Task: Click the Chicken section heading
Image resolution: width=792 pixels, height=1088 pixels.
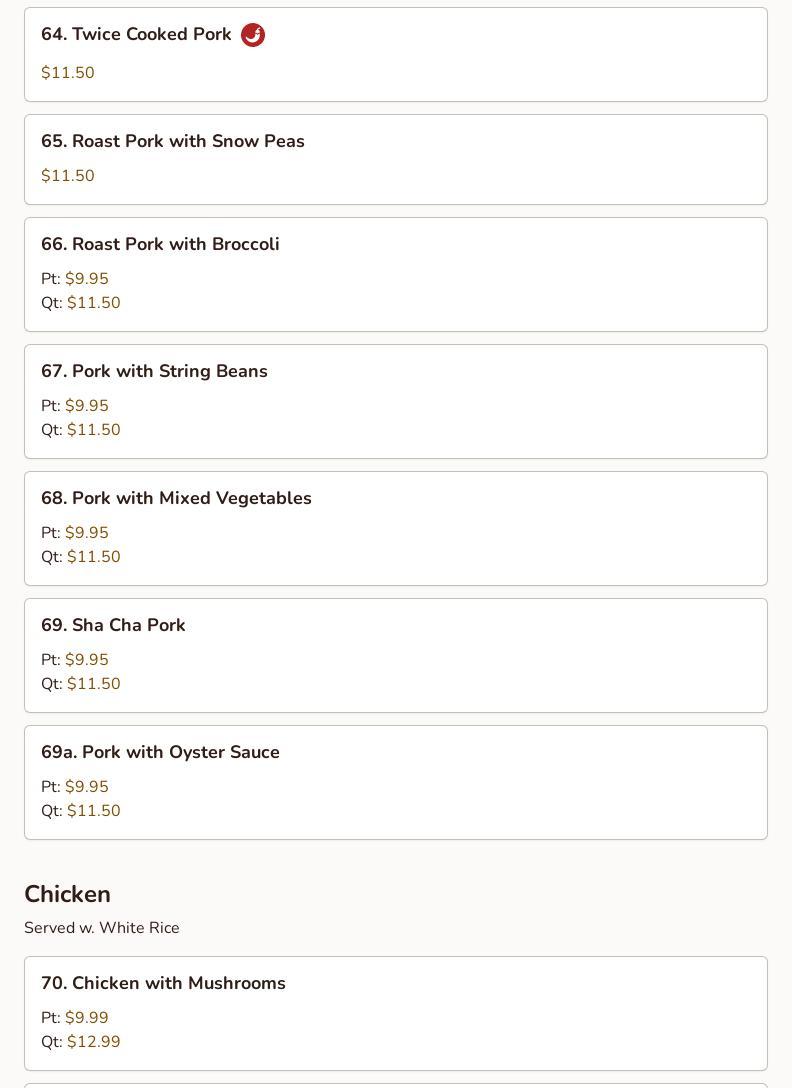Action: point(67,894)
